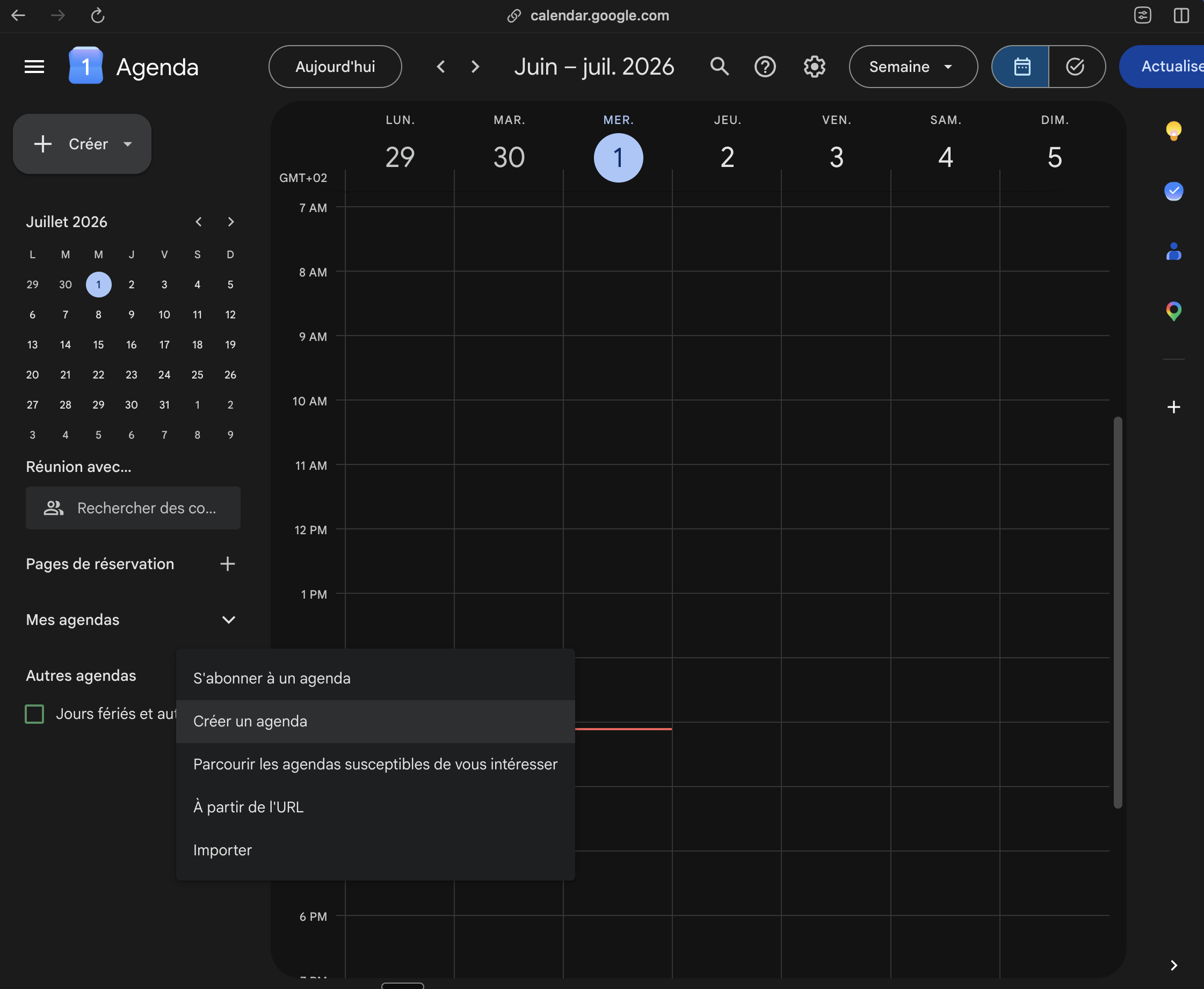
Task: Click the Actualiser button
Action: point(1163,67)
